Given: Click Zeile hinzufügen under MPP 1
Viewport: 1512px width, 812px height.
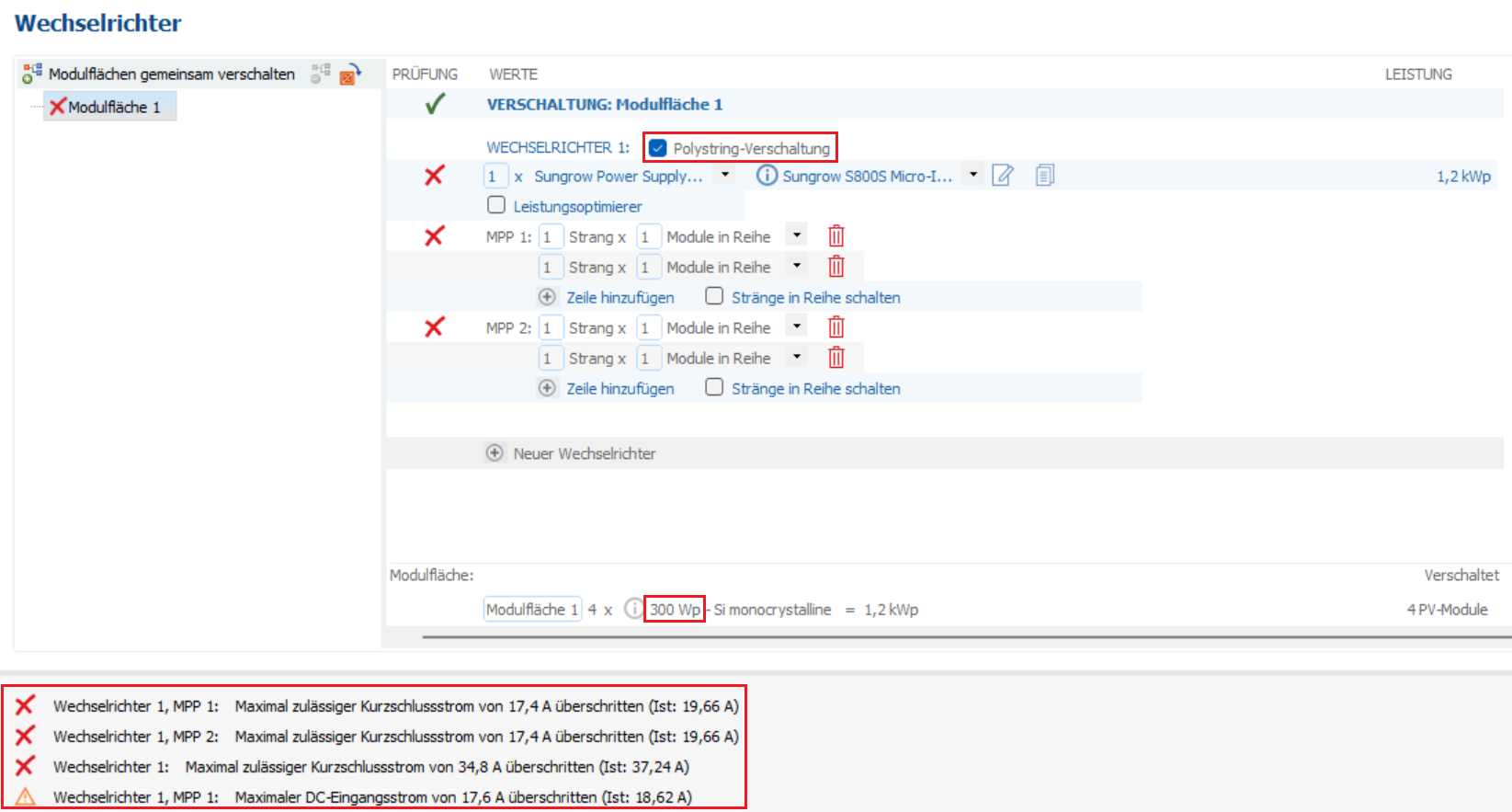Looking at the screenshot, I should click(x=620, y=297).
